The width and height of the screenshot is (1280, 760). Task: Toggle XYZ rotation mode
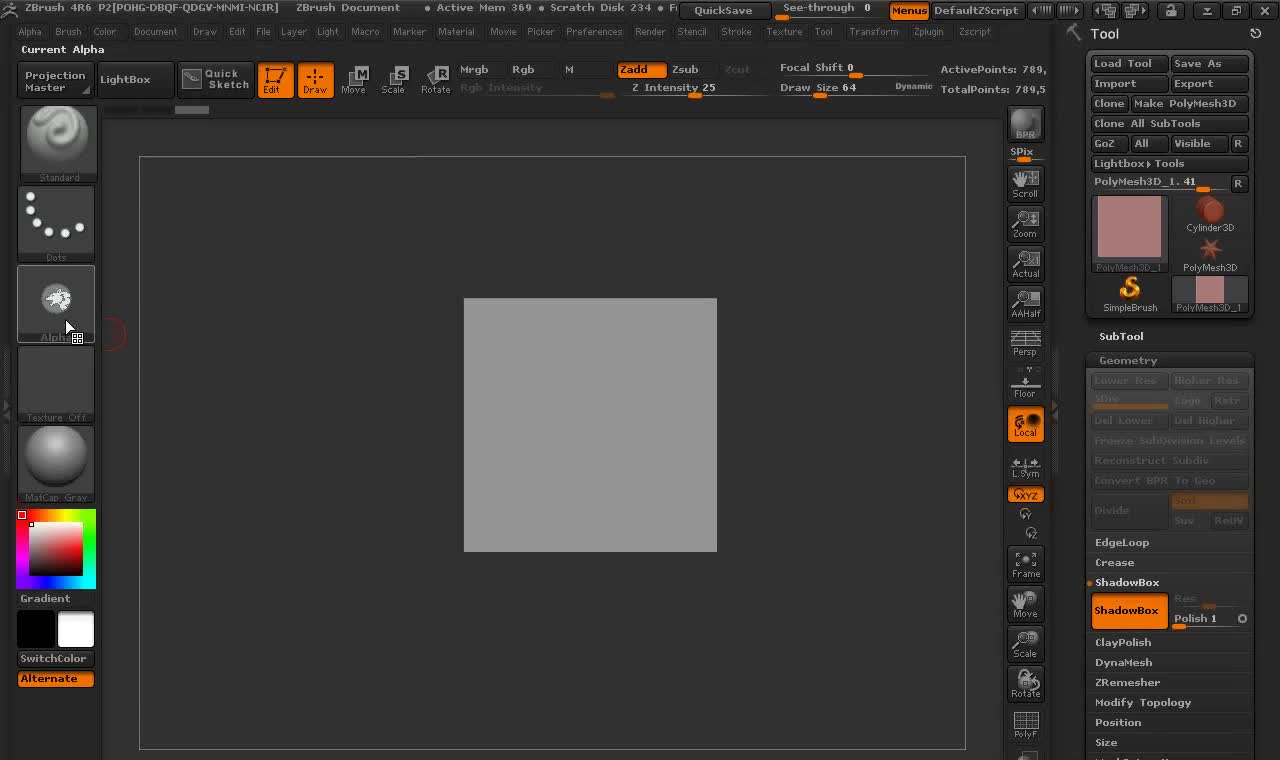[x=1025, y=494]
